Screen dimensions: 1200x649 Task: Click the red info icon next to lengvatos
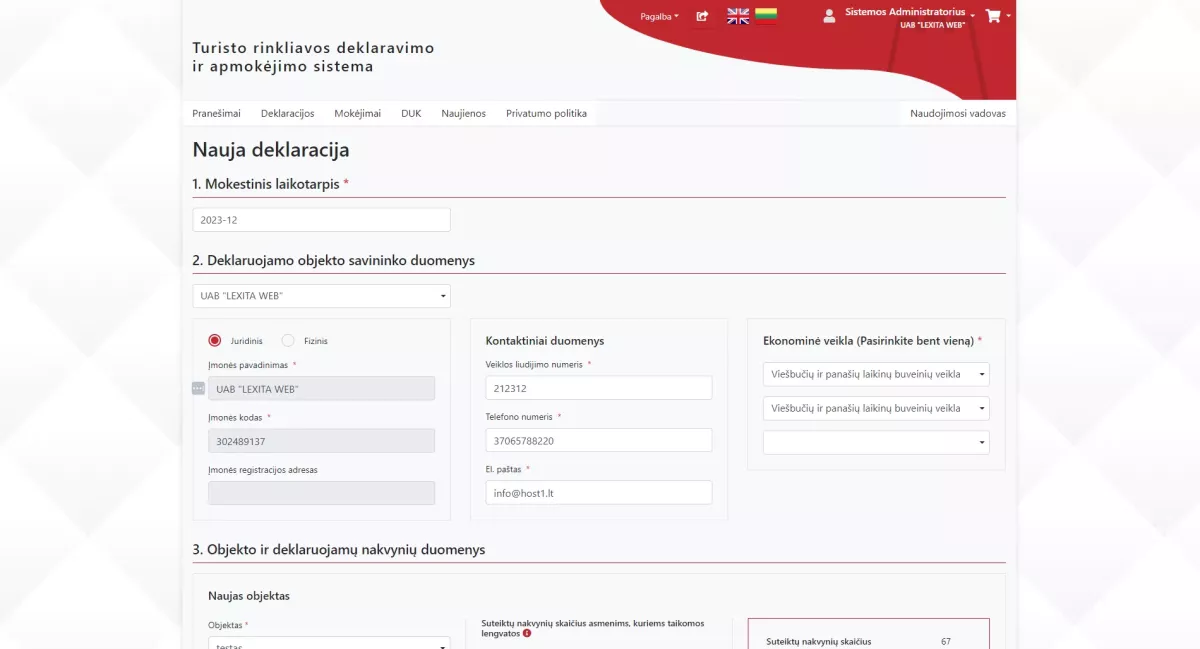point(529,632)
